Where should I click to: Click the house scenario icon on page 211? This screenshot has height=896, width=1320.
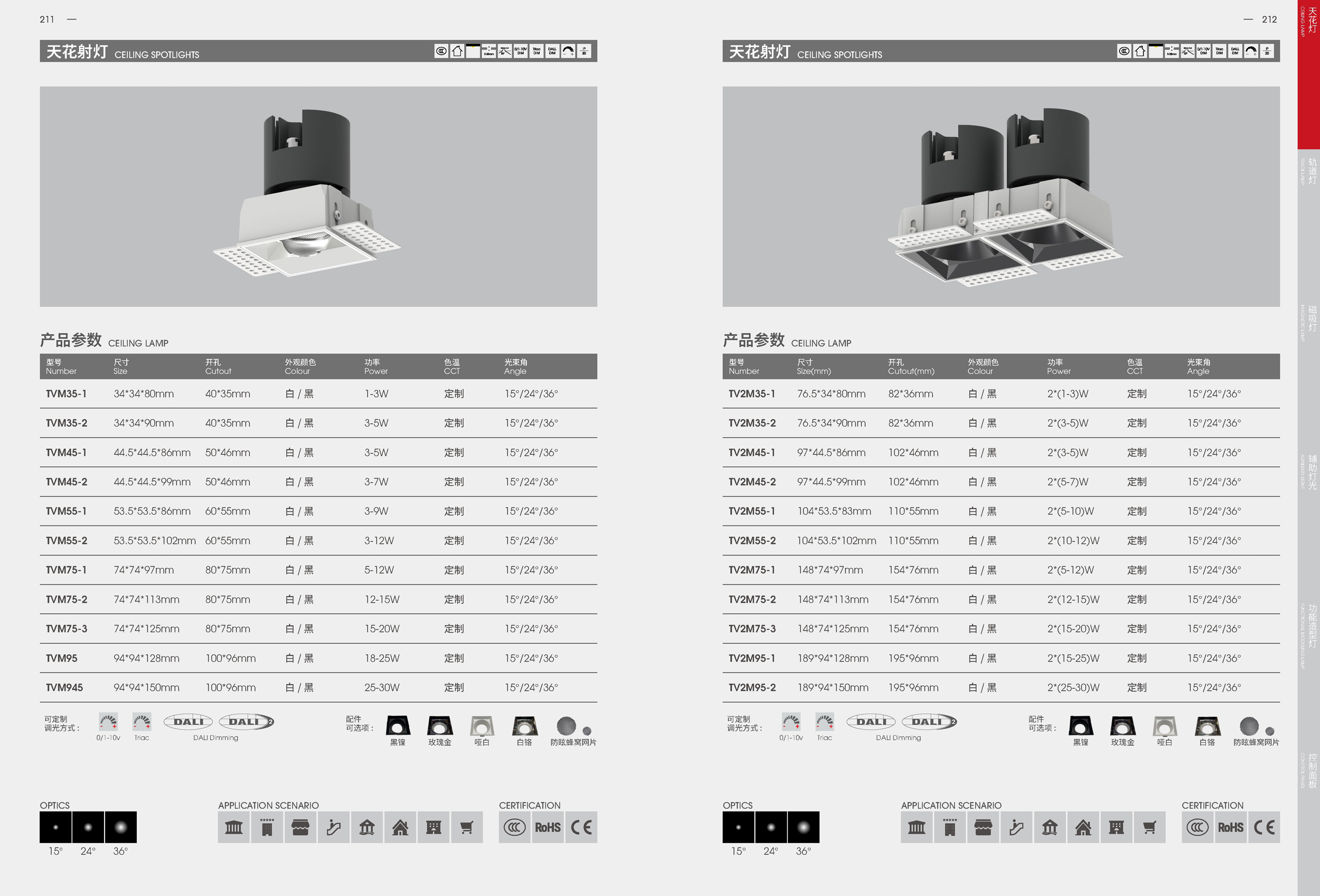point(400,827)
